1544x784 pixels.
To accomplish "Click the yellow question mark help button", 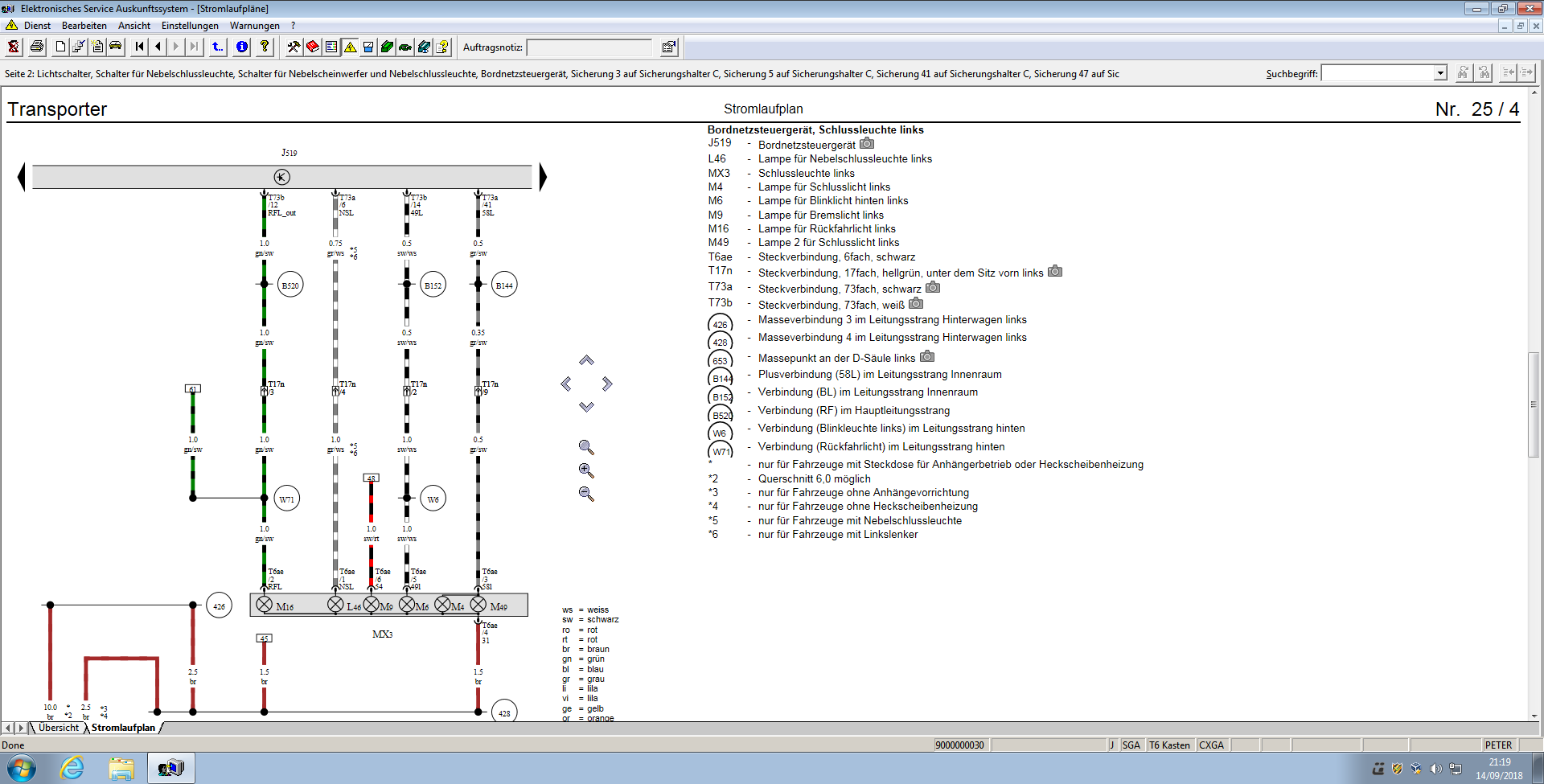I will 265,47.
